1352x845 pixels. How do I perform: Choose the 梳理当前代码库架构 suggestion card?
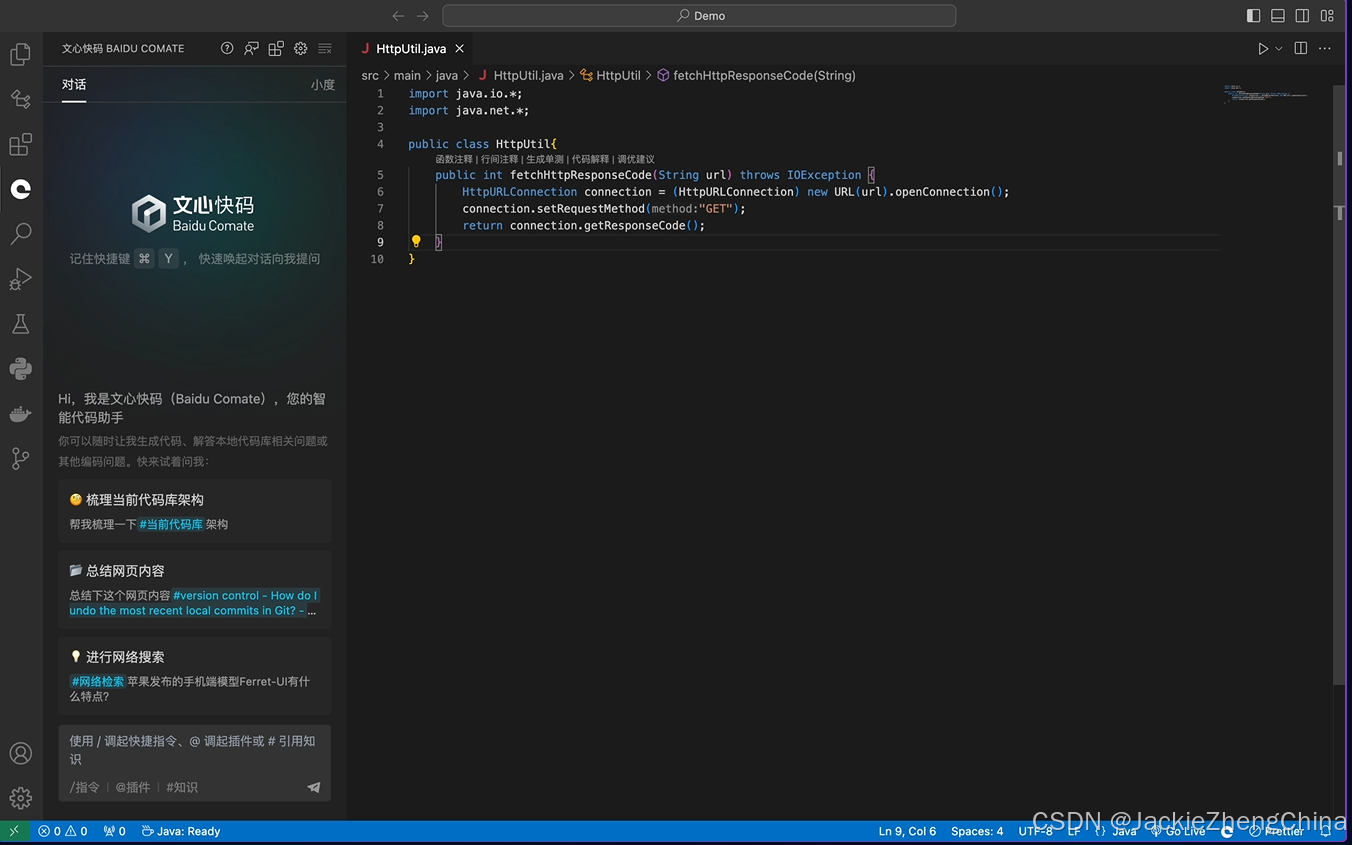click(195, 511)
